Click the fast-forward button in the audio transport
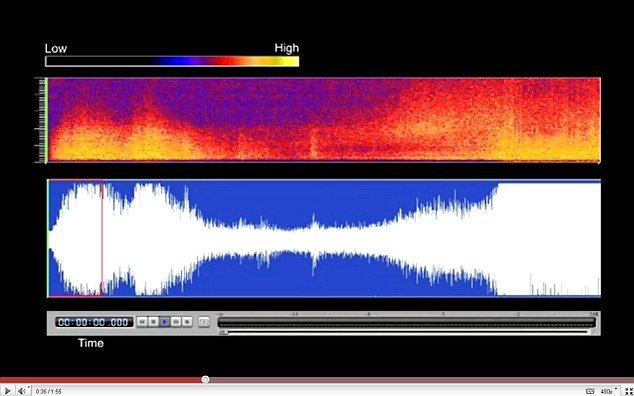This screenshot has width=634, height=396. 176,322
